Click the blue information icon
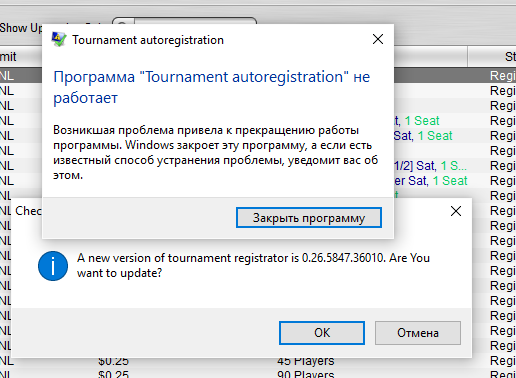The height and width of the screenshot is (378, 516). (x=53, y=266)
